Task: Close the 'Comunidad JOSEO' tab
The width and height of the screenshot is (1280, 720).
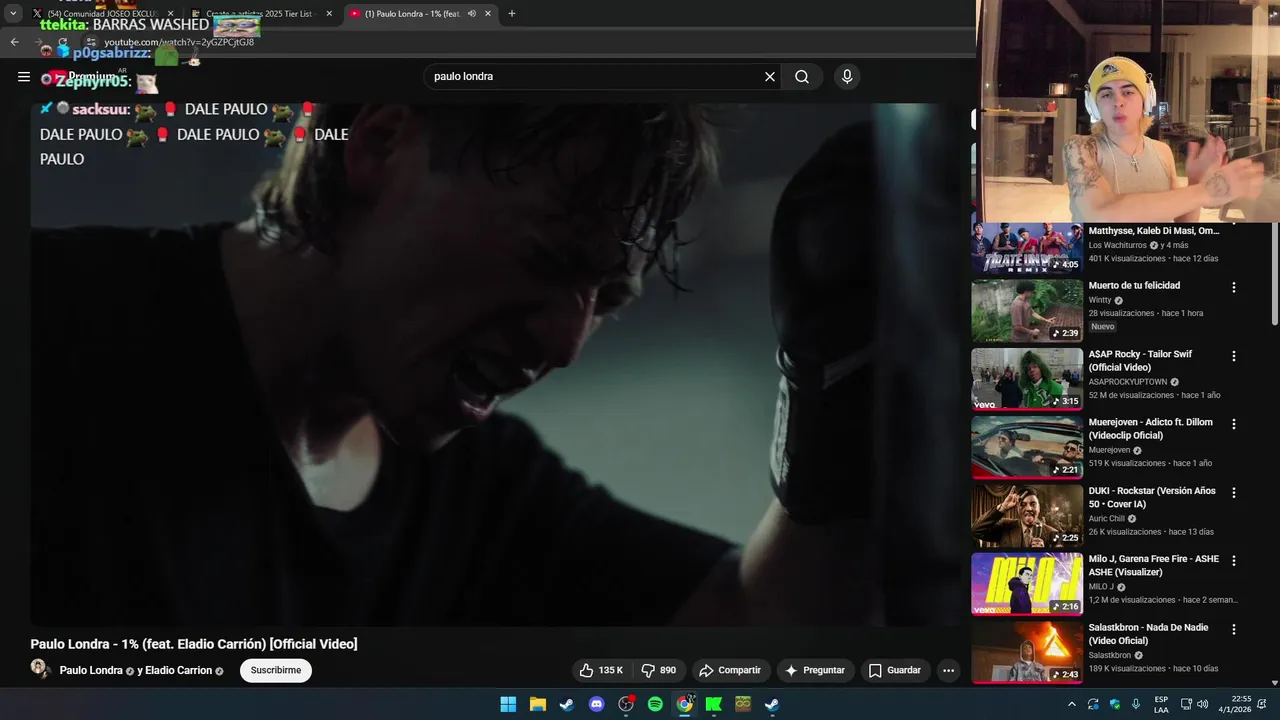Action: pyautogui.click(x=170, y=13)
